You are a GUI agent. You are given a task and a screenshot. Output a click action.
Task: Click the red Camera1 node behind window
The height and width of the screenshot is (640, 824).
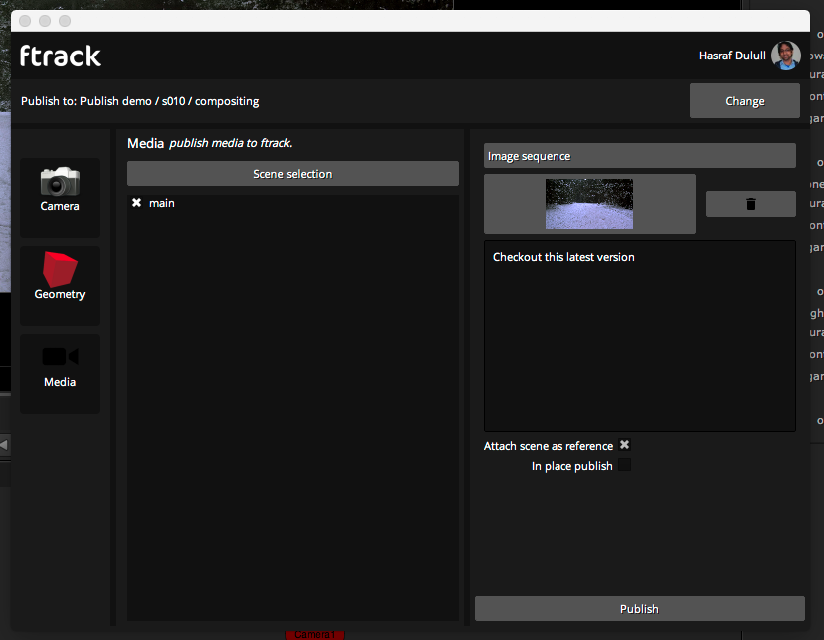coord(315,635)
